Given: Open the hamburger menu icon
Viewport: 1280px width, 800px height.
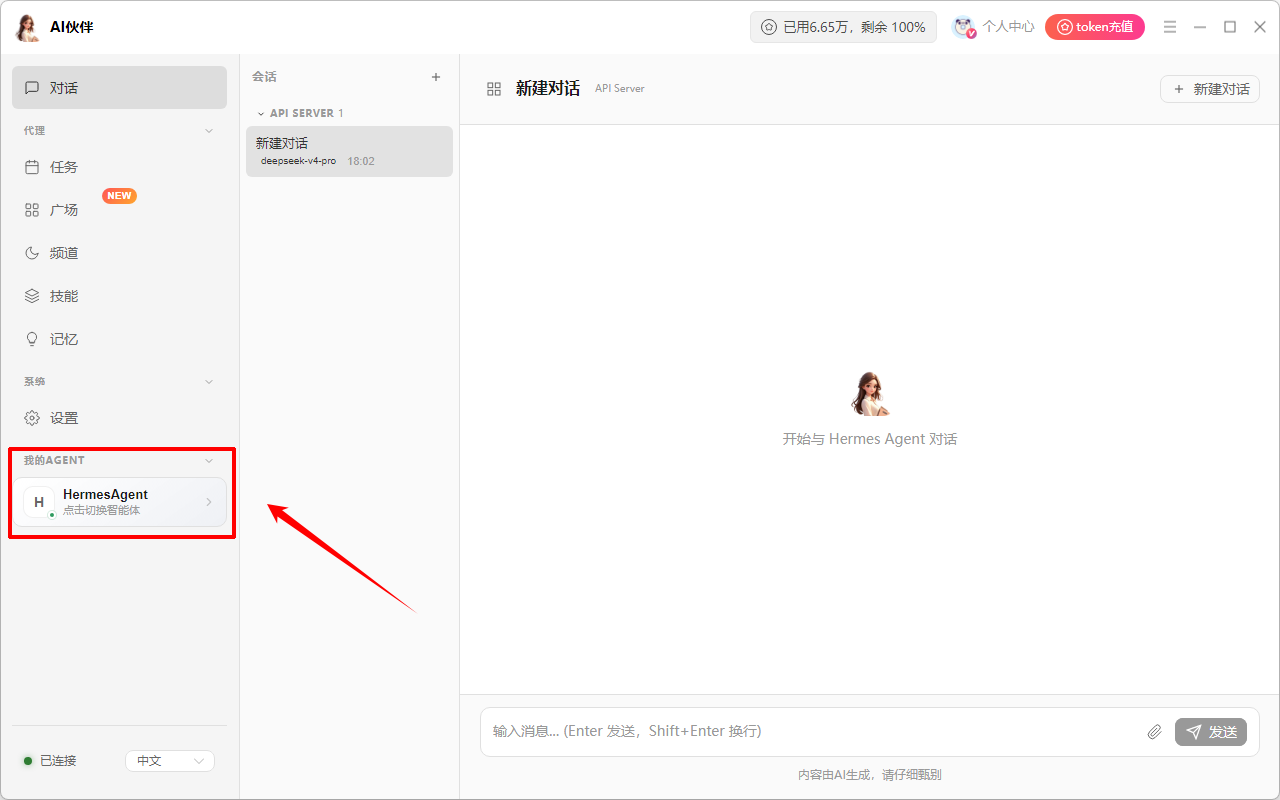Looking at the screenshot, I should pos(1170,27).
